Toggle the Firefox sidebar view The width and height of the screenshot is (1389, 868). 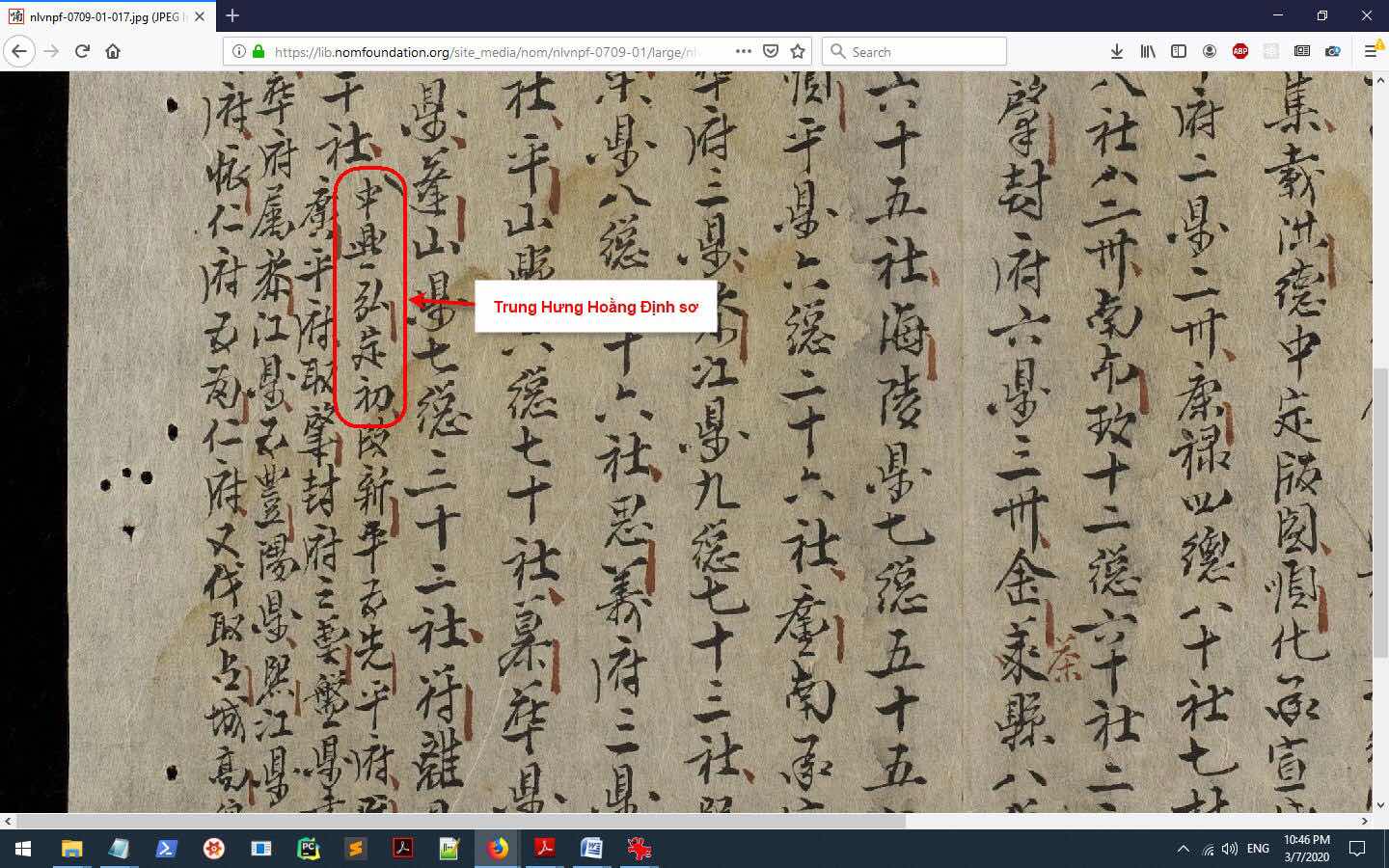(1179, 51)
